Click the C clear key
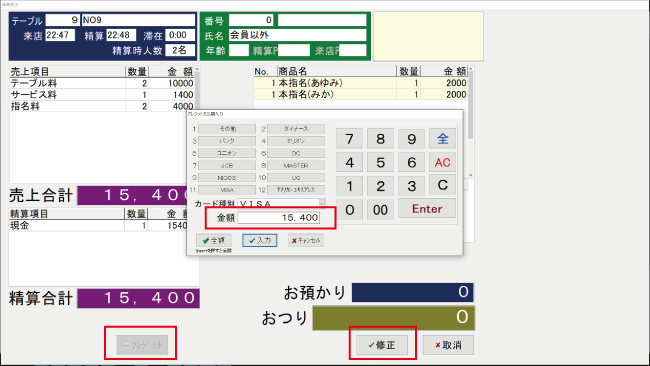Viewport: 650px width, 366px height. tap(442, 185)
